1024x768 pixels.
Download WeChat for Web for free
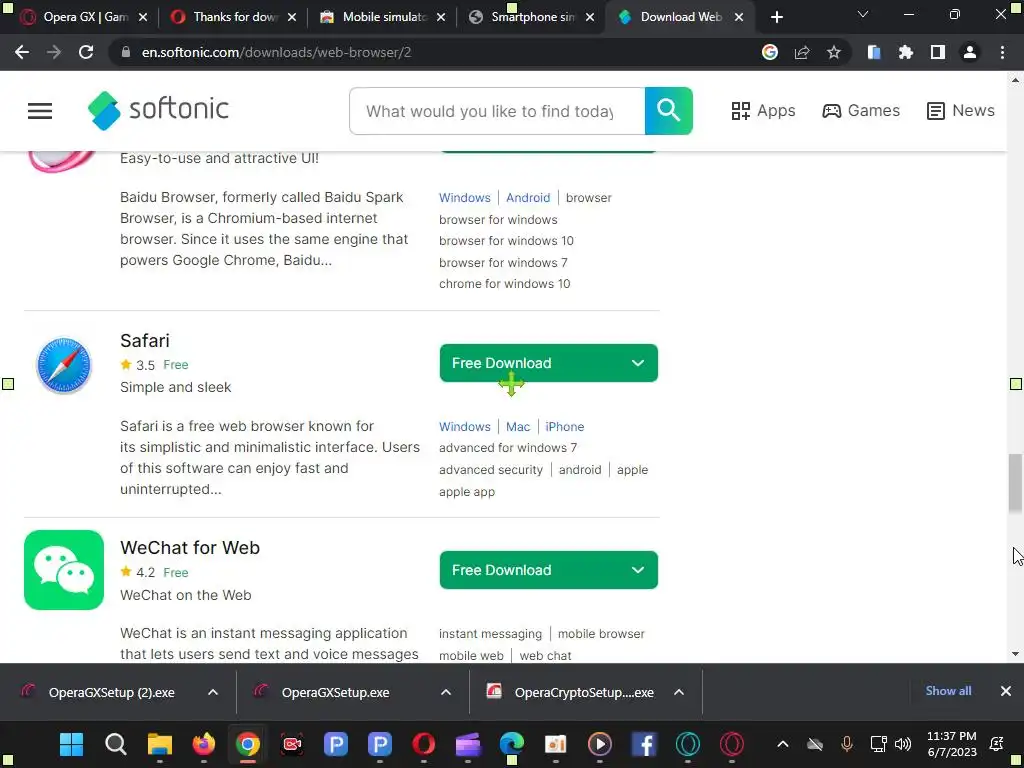[548, 570]
